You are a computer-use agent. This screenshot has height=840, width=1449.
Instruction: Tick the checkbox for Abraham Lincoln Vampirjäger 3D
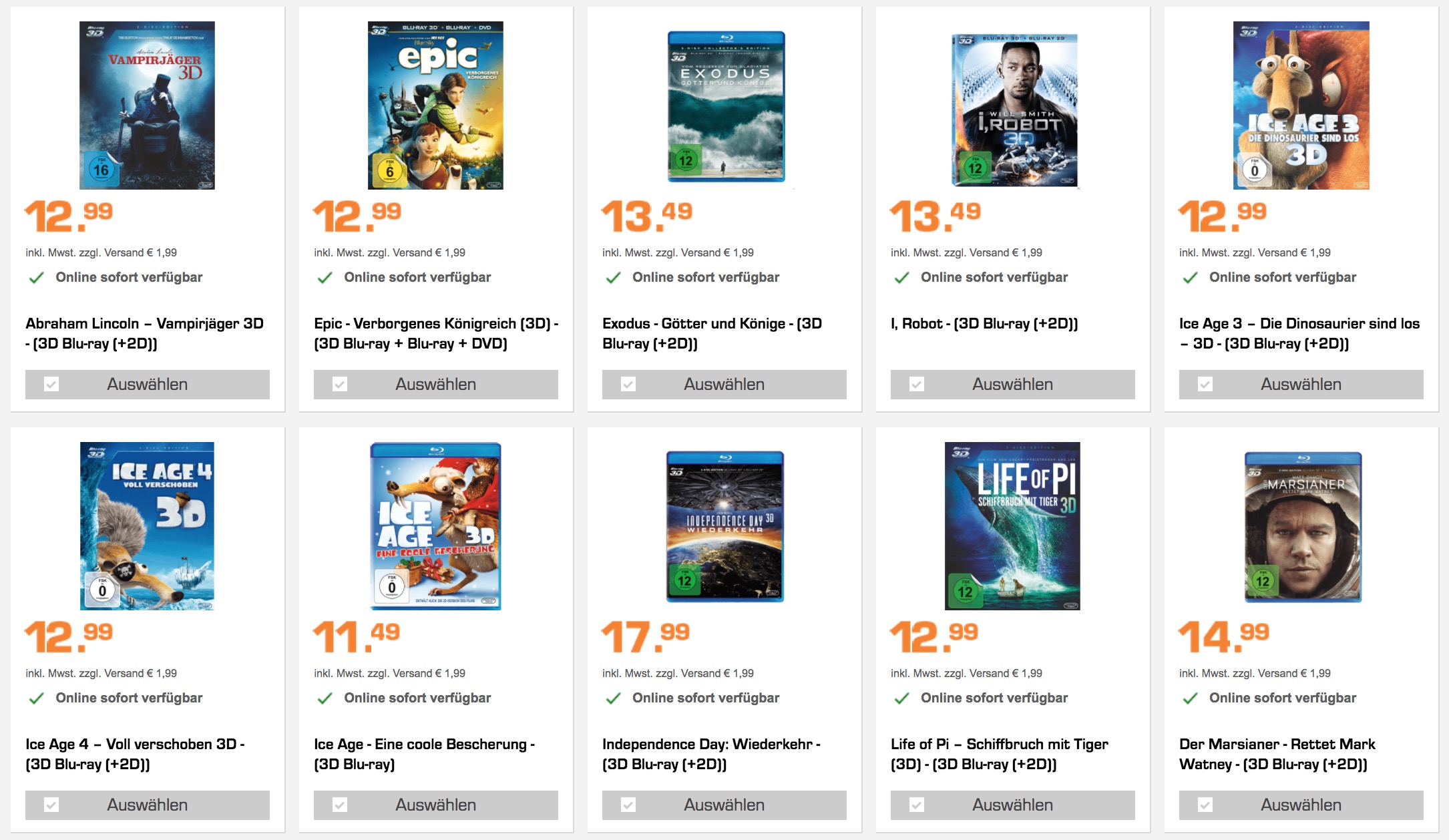coord(51,385)
